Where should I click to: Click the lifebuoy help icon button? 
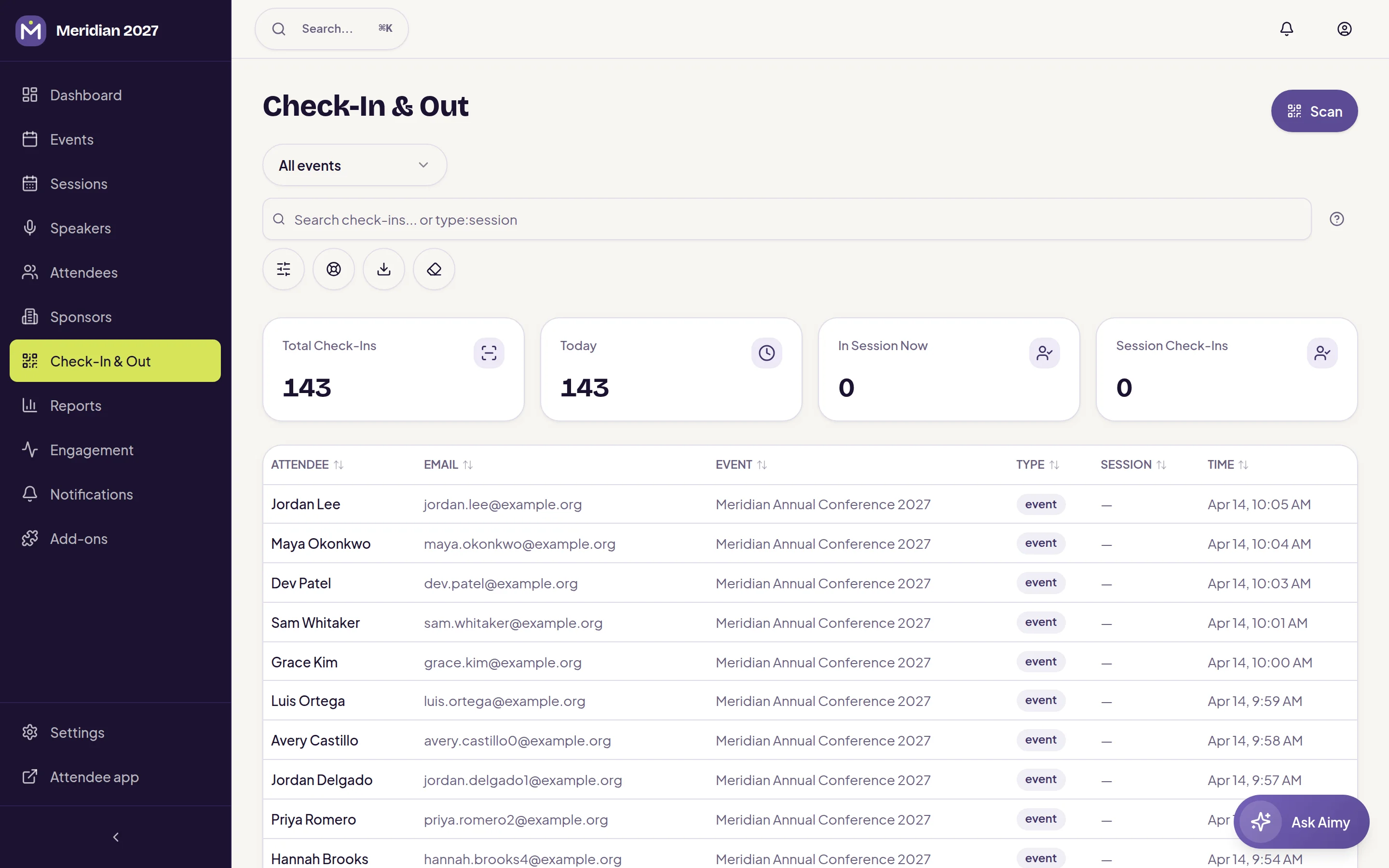click(333, 269)
